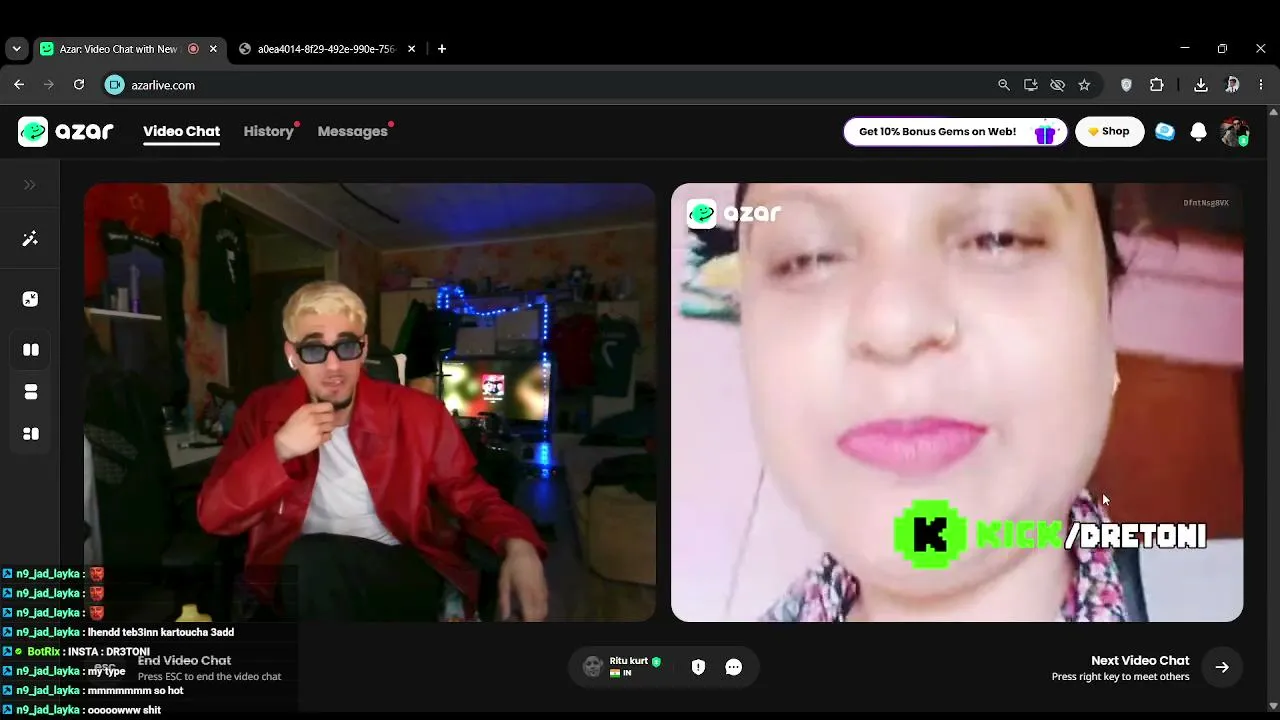Click the camera site-info icon in address bar

[x=115, y=85]
